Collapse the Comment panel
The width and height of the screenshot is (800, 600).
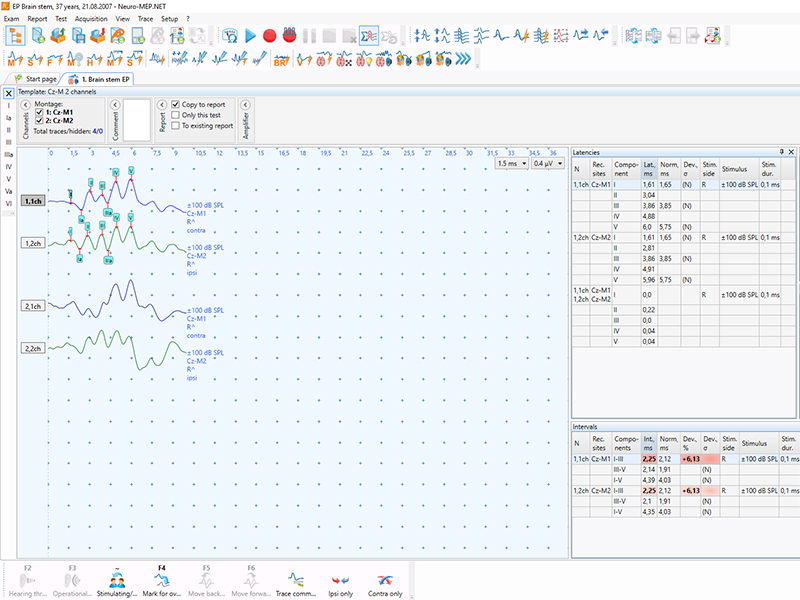(115, 105)
